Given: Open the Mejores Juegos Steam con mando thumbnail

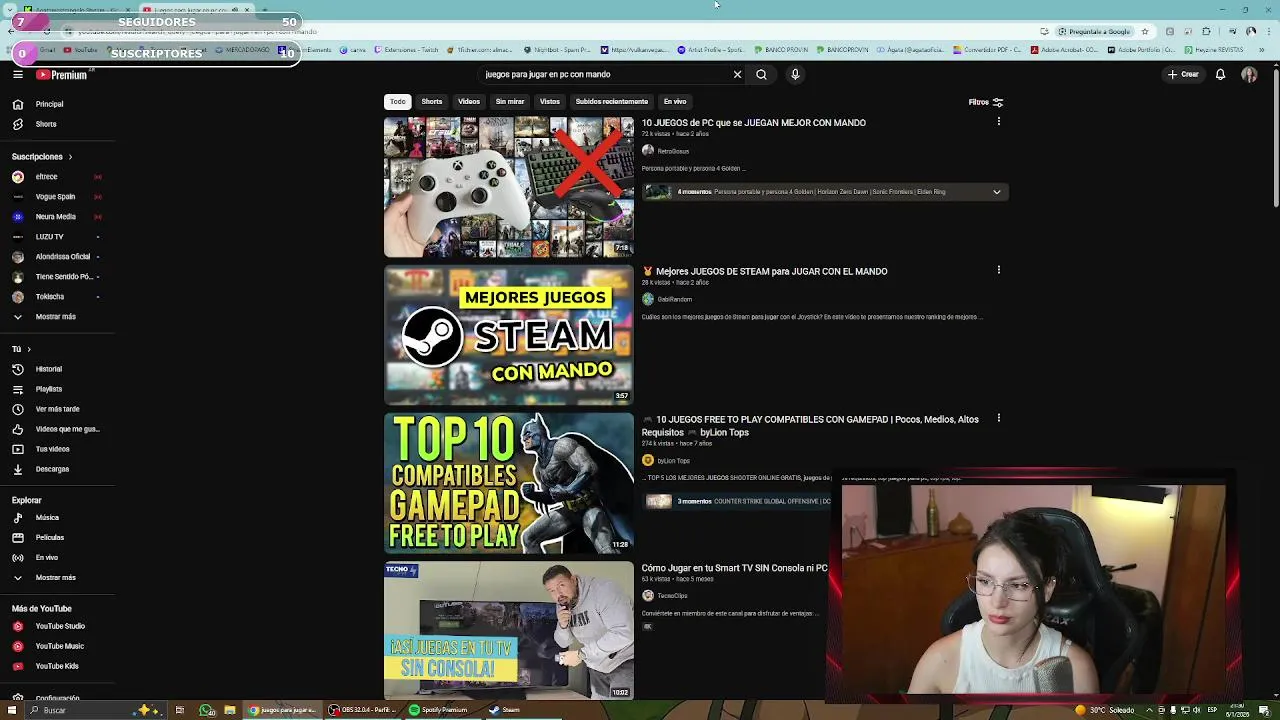Looking at the screenshot, I should 509,335.
